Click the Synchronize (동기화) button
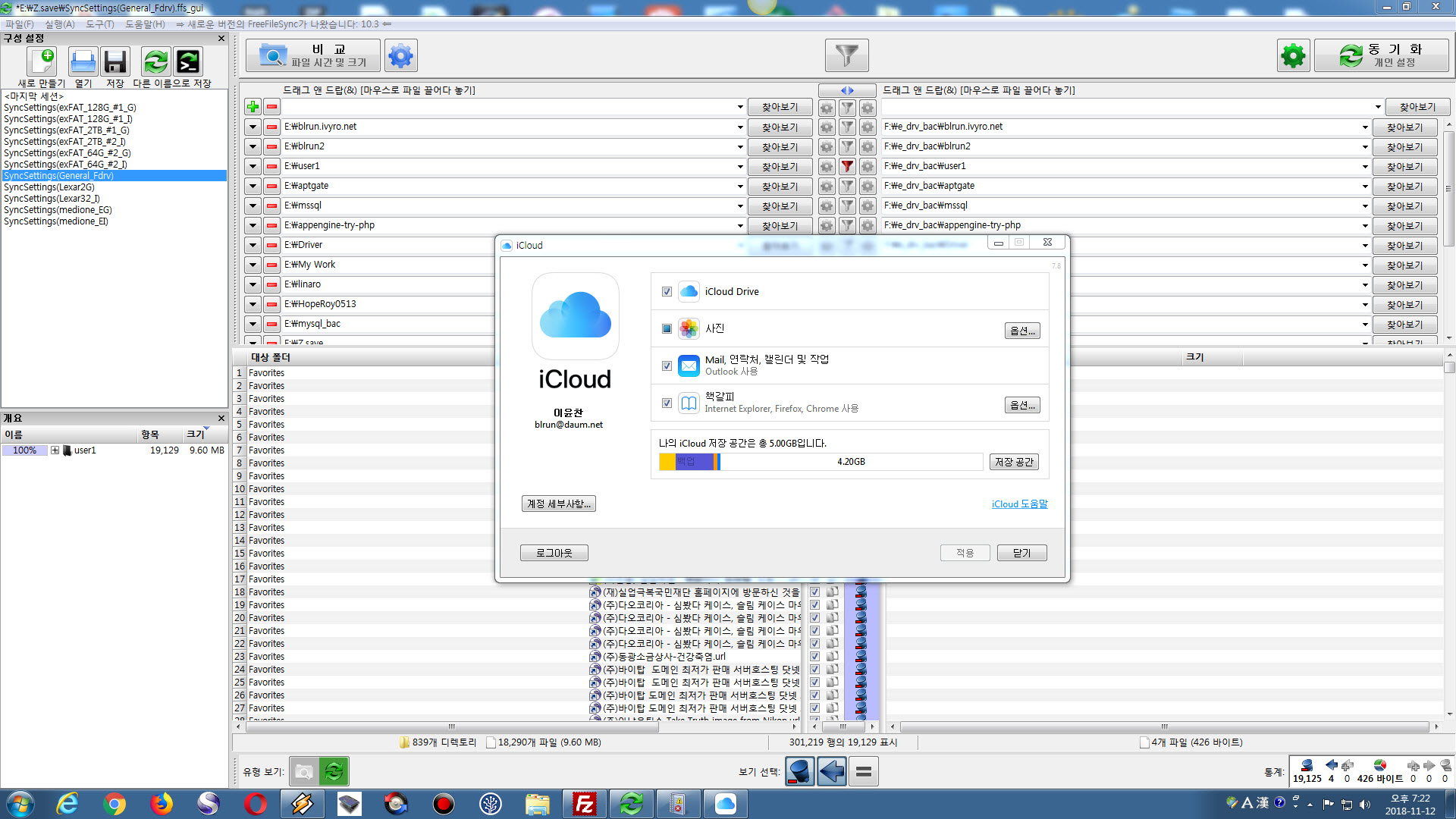Screen dimensions: 1456x819 1382,55
